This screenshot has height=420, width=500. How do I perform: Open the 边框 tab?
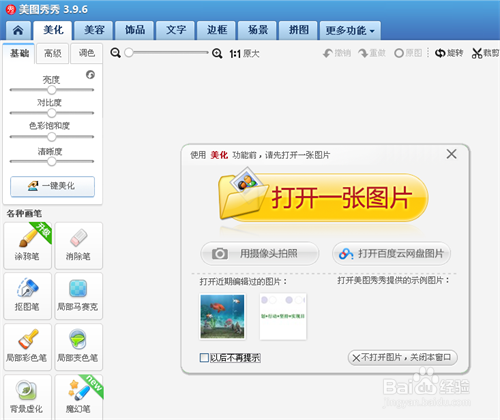pos(217,30)
